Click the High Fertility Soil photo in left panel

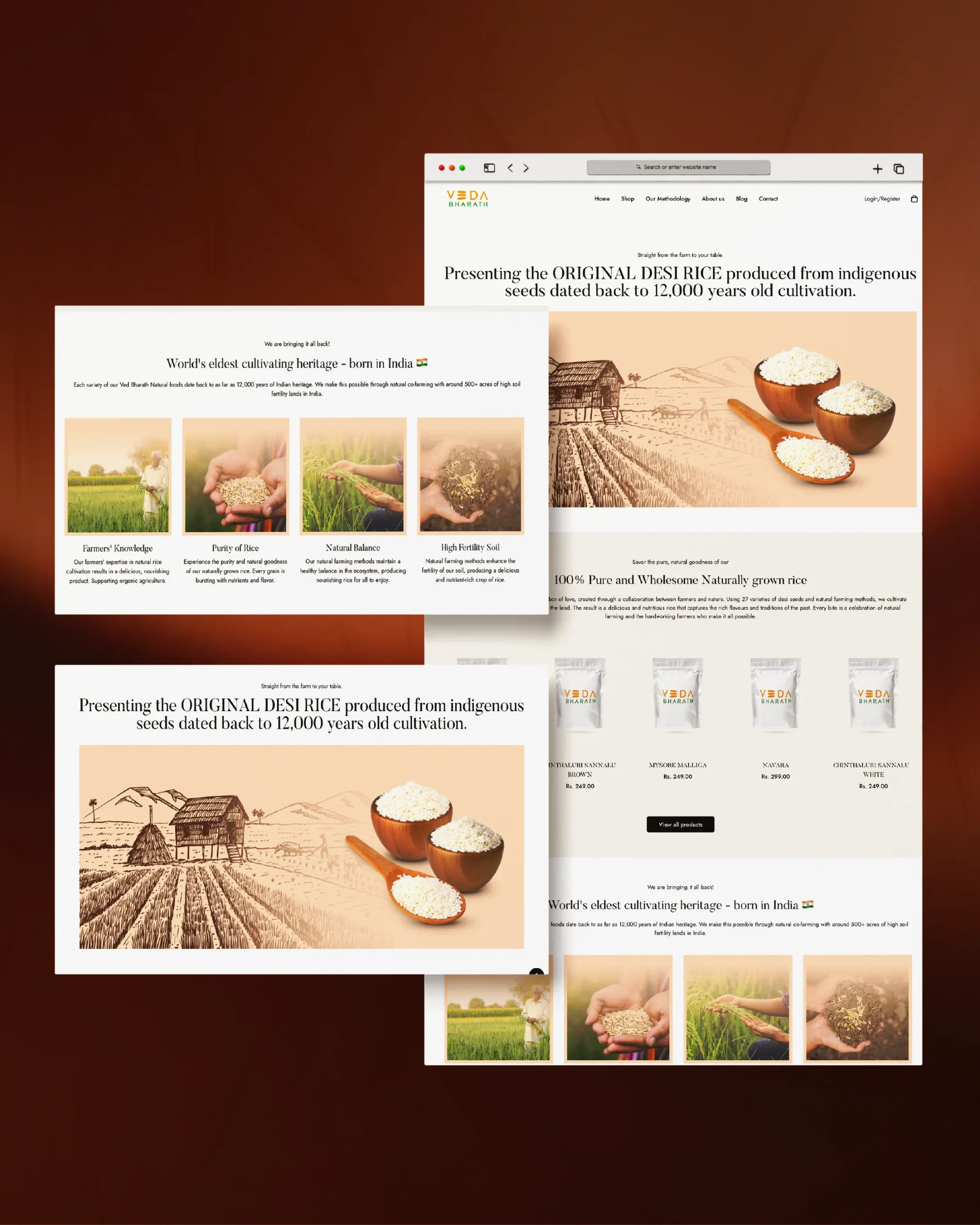click(x=470, y=476)
